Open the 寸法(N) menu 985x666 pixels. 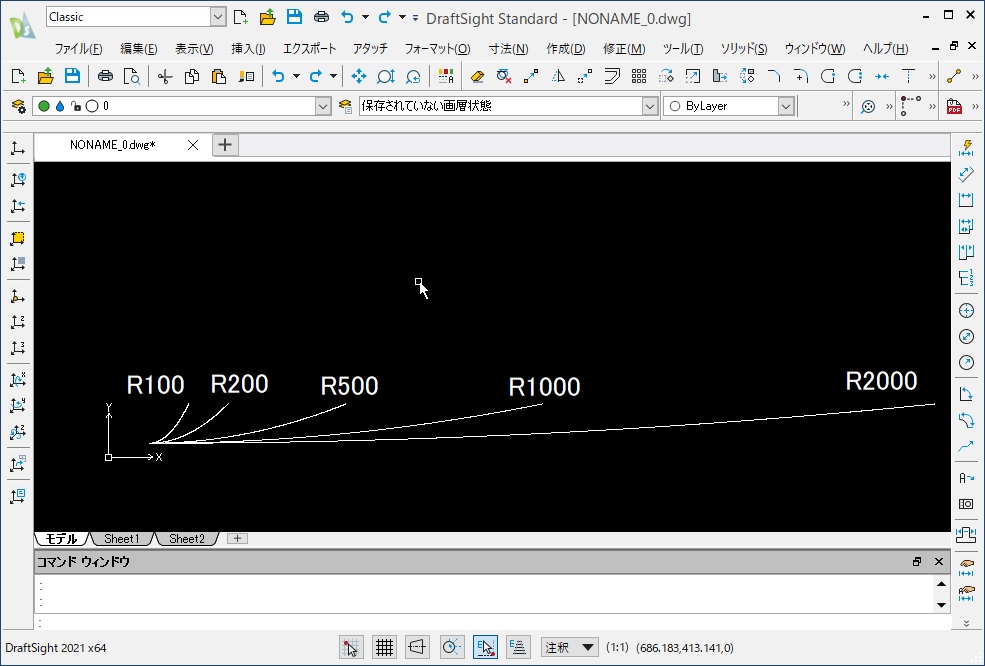508,48
